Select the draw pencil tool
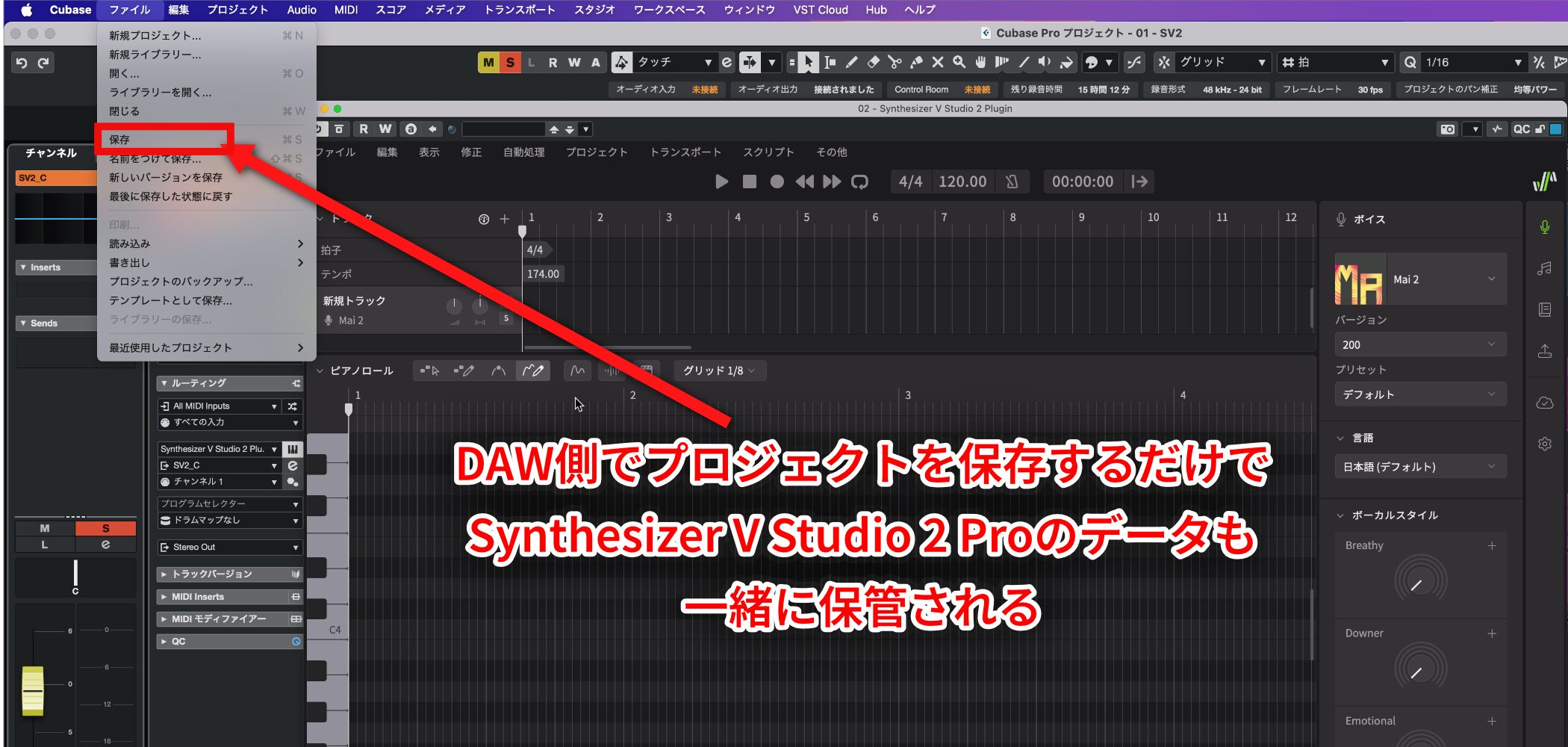Viewport: 1568px width, 747px height. click(851, 63)
